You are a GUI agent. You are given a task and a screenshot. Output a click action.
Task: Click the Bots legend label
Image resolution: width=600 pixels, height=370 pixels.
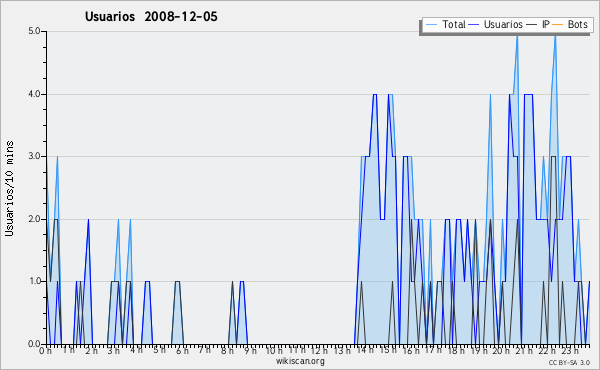tap(577, 24)
